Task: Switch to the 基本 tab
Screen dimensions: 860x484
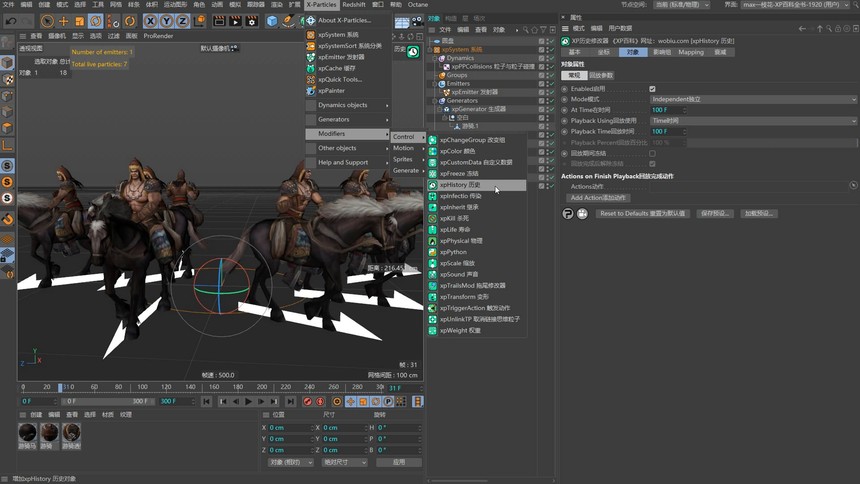Action: [574, 52]
